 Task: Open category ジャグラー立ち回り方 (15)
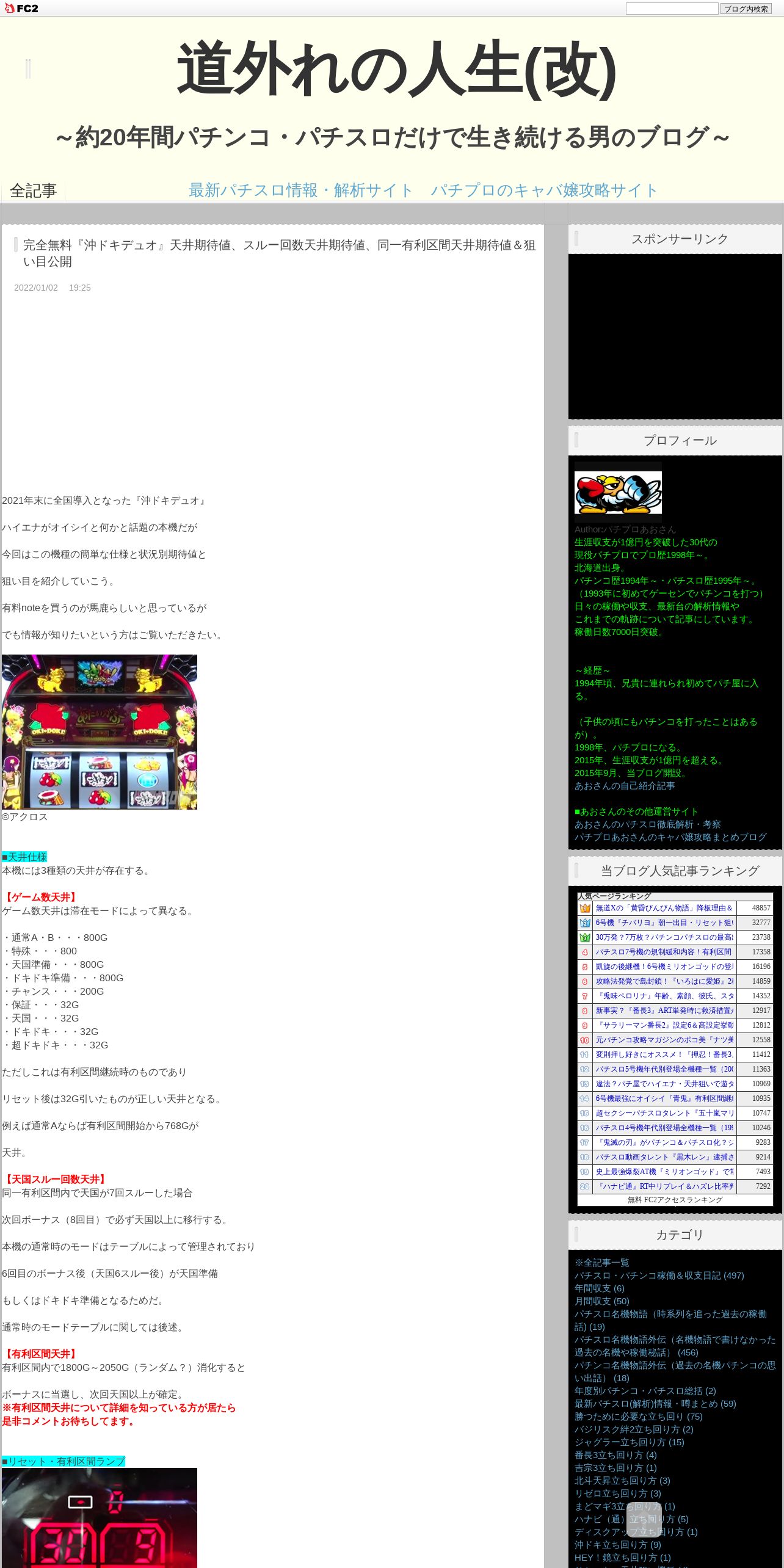(x=629, y=1442)
